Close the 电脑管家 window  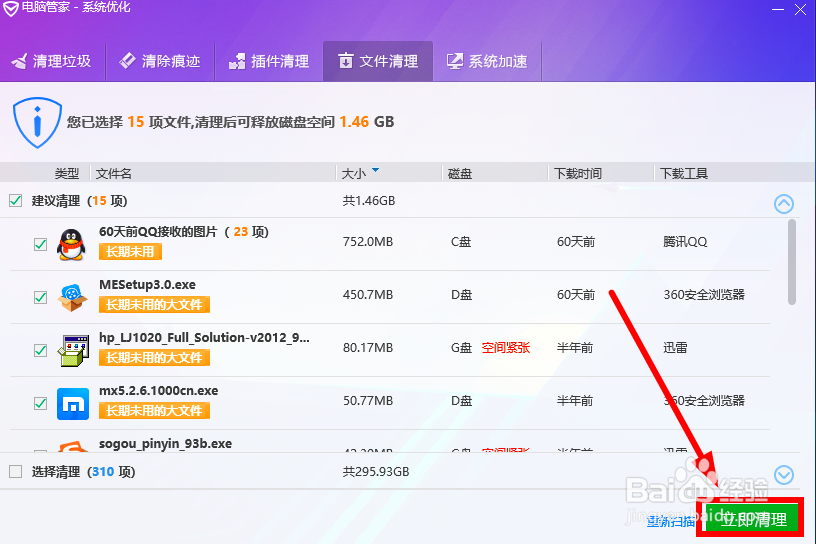(800, 9)
